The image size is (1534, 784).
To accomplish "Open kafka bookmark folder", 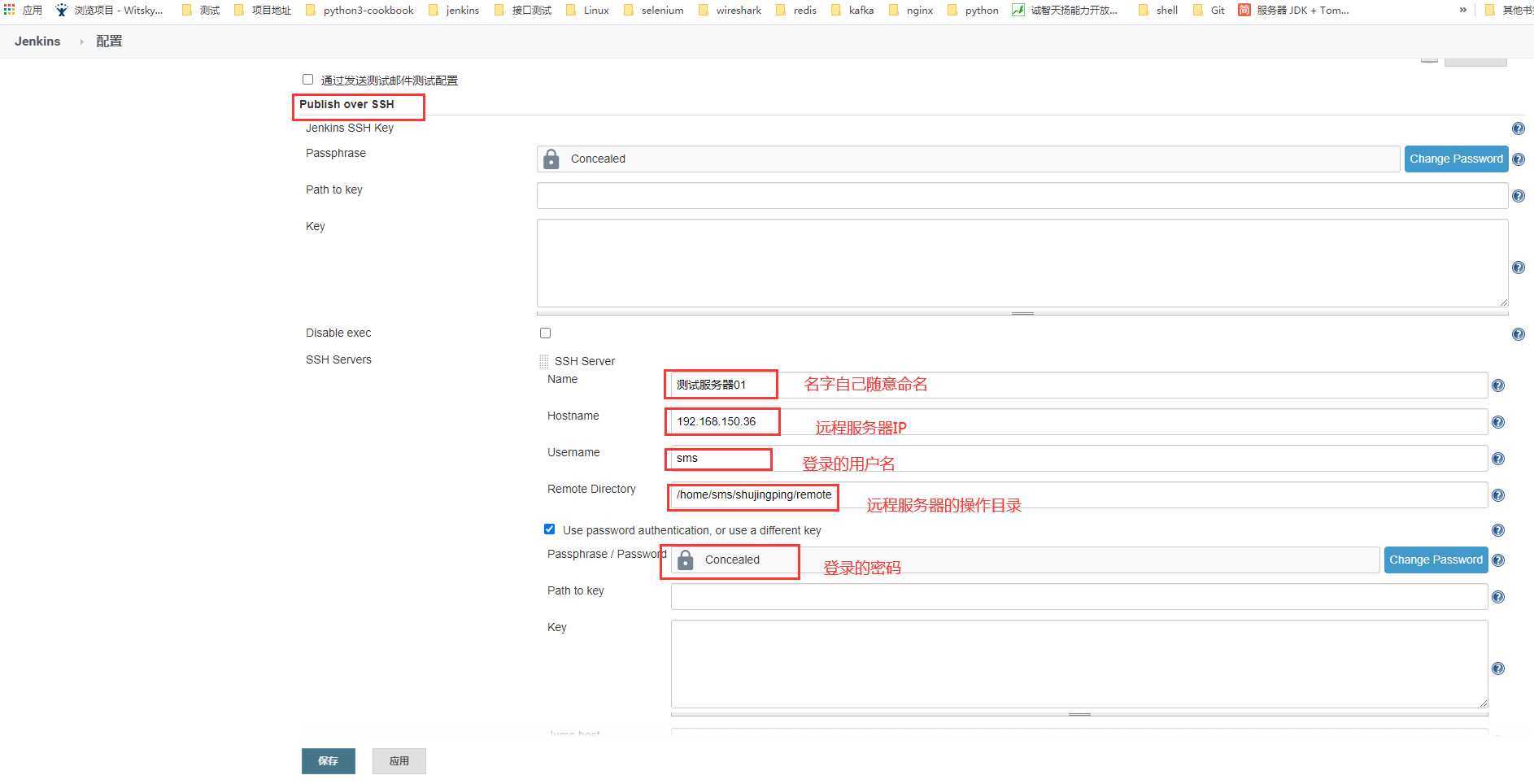I will [x=852, y=10].
